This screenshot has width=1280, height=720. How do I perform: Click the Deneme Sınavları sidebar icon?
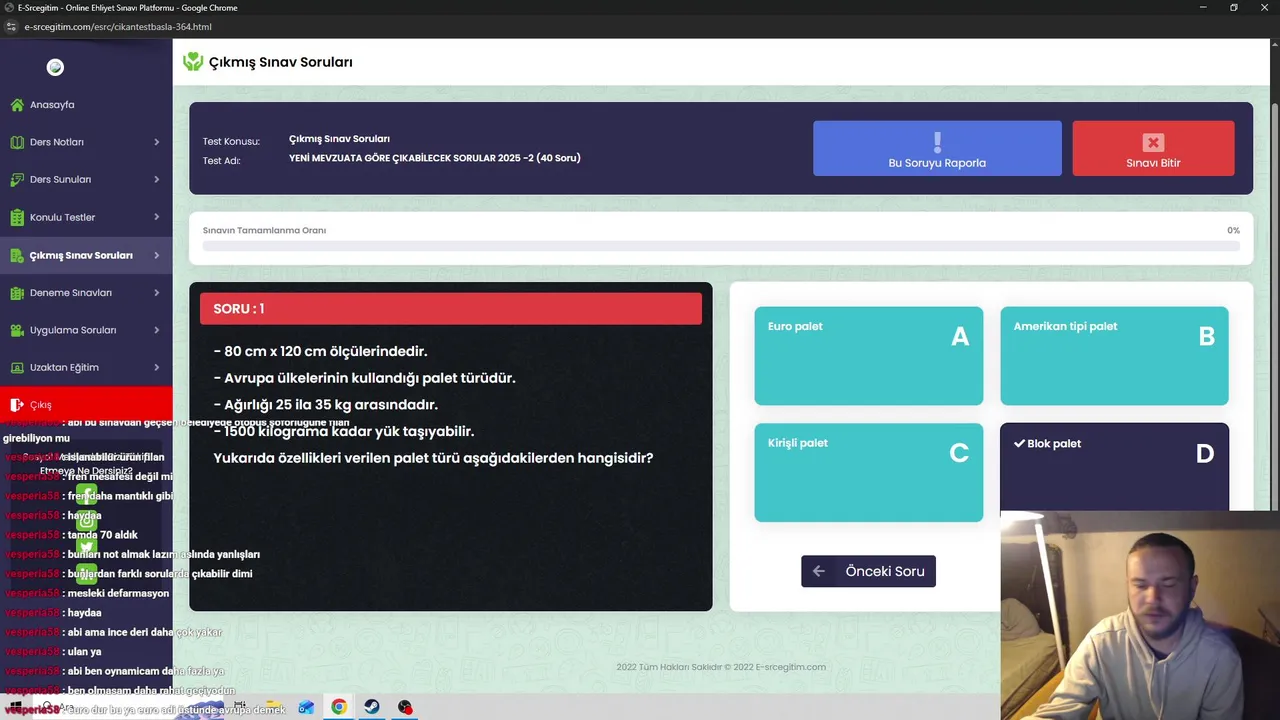(17, 293)
